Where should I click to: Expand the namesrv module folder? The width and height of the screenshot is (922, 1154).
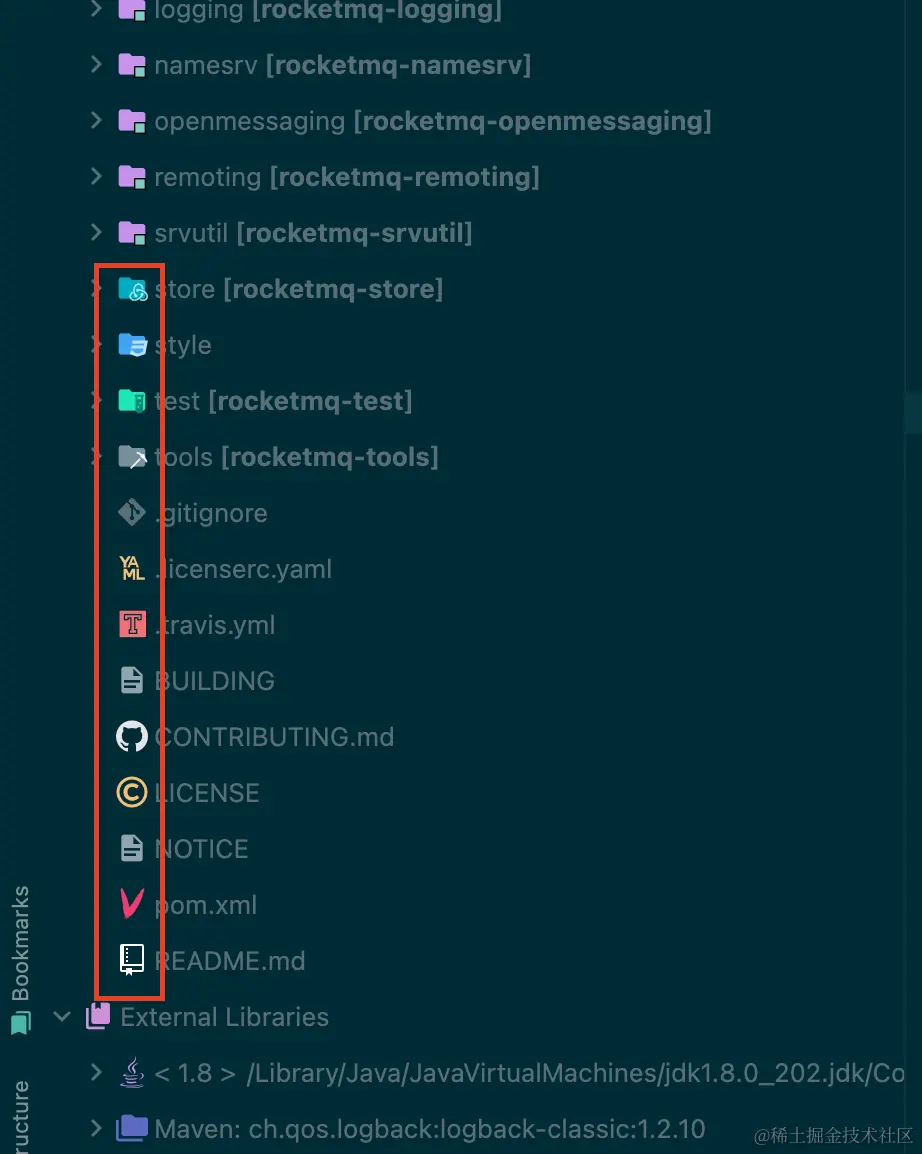[x=96, y=65]
